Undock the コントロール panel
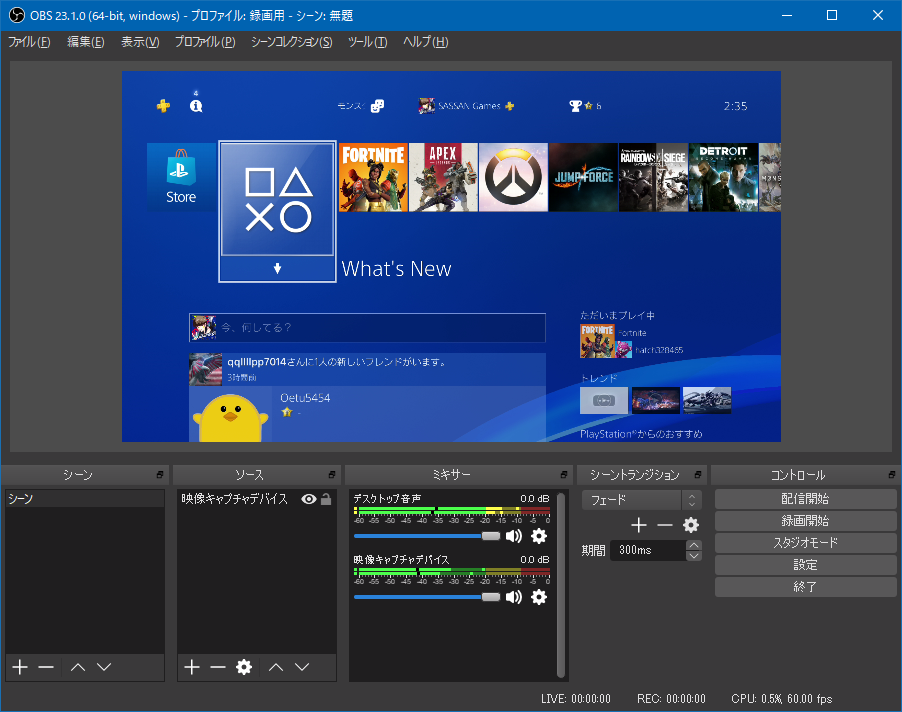Image resolution: width=902 pixels, height=712 pixels. point(892,474)
